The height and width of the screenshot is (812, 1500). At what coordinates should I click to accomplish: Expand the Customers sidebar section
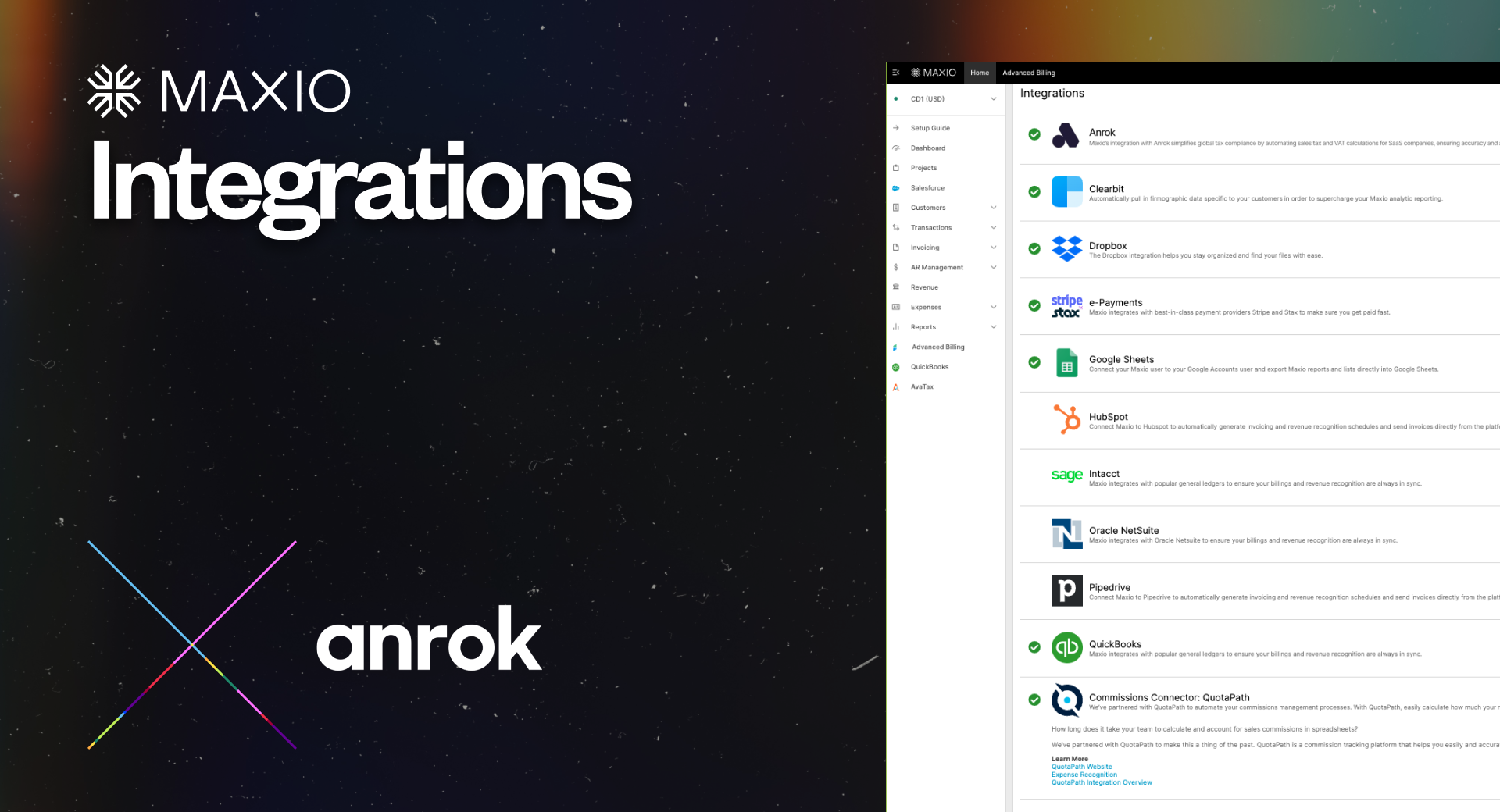click(993, 208)
